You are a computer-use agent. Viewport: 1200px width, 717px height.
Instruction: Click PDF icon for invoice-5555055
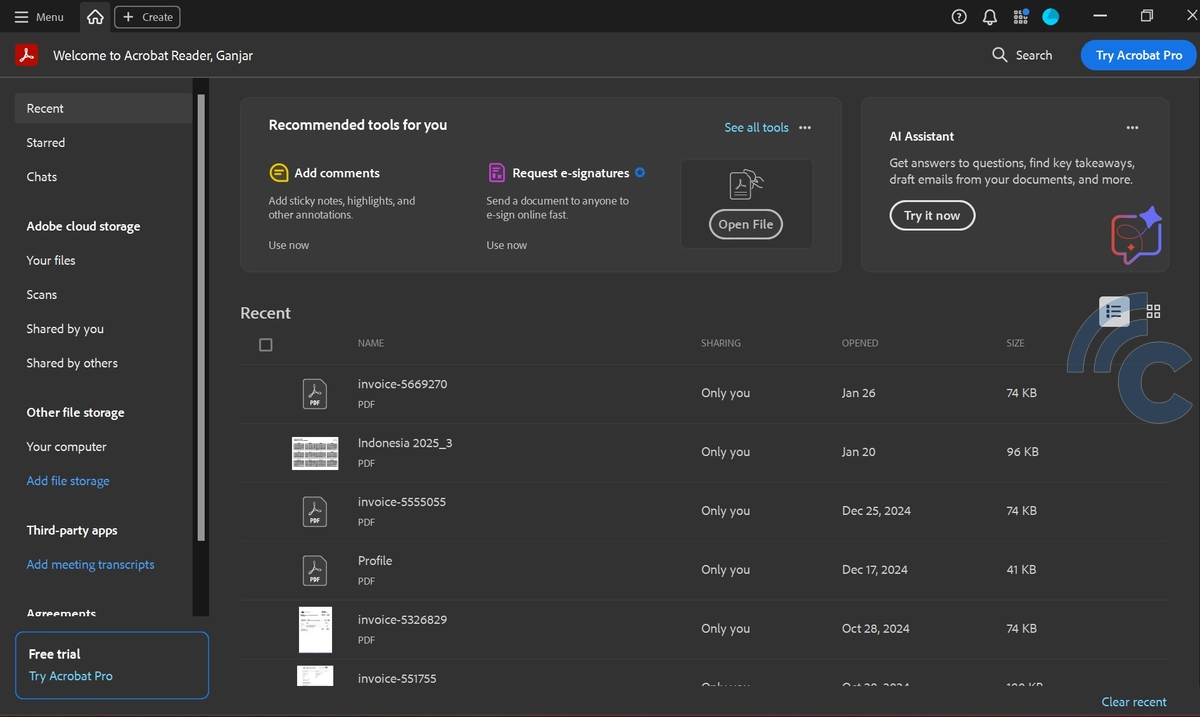315,511
